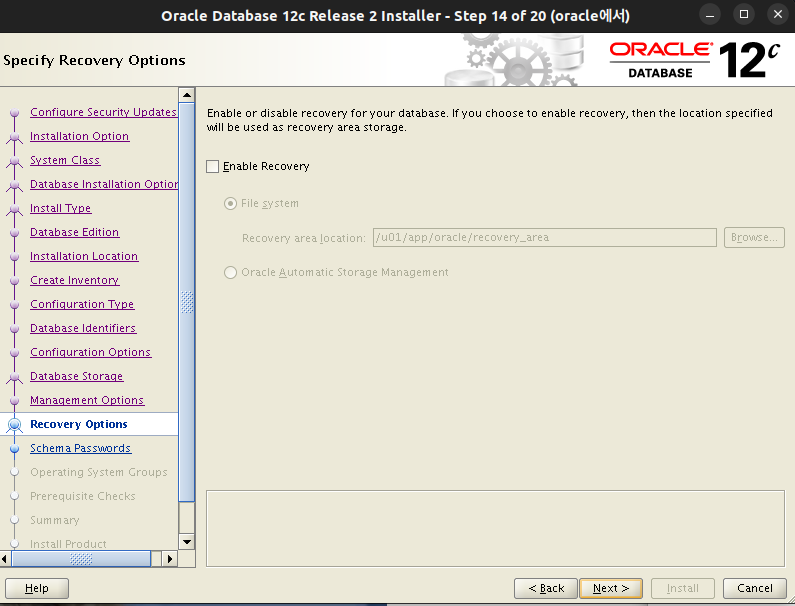Viewport: 795px width, 606px height.
Task: Click the step list scroll down arrow
Action: click(x=187, y=542)
